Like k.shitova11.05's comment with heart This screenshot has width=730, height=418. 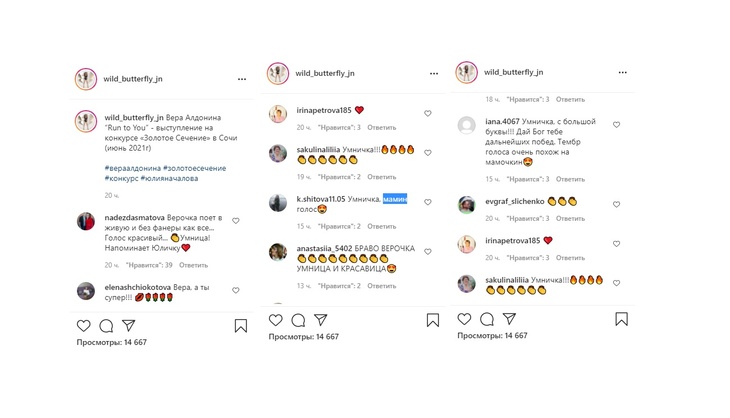[428, 202]
